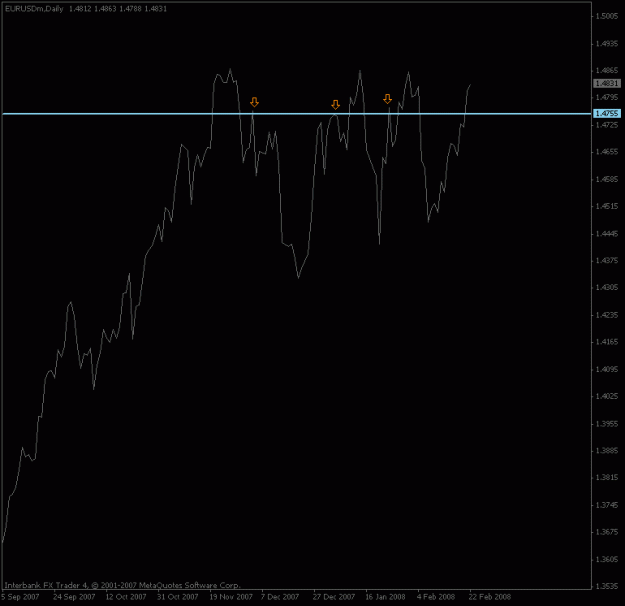Click the 1.3675 price scale label
Screen dimensions: 625x606
pyautogui.click(x=607, y=532)
